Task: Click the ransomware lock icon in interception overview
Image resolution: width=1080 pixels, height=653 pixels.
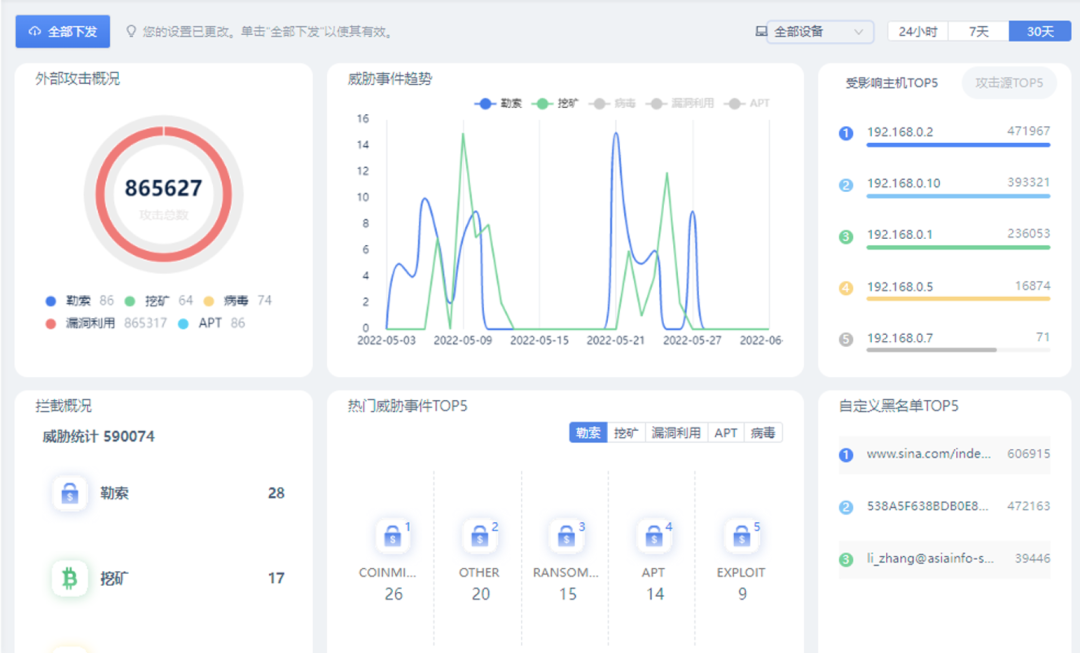Action: (70, 493)
